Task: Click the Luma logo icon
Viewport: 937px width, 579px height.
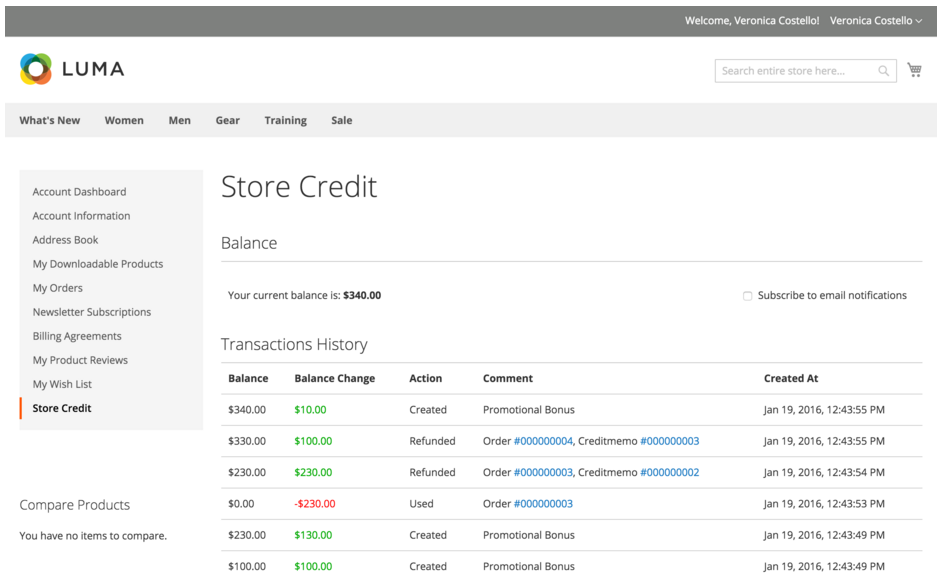Action: coord(36,69)
